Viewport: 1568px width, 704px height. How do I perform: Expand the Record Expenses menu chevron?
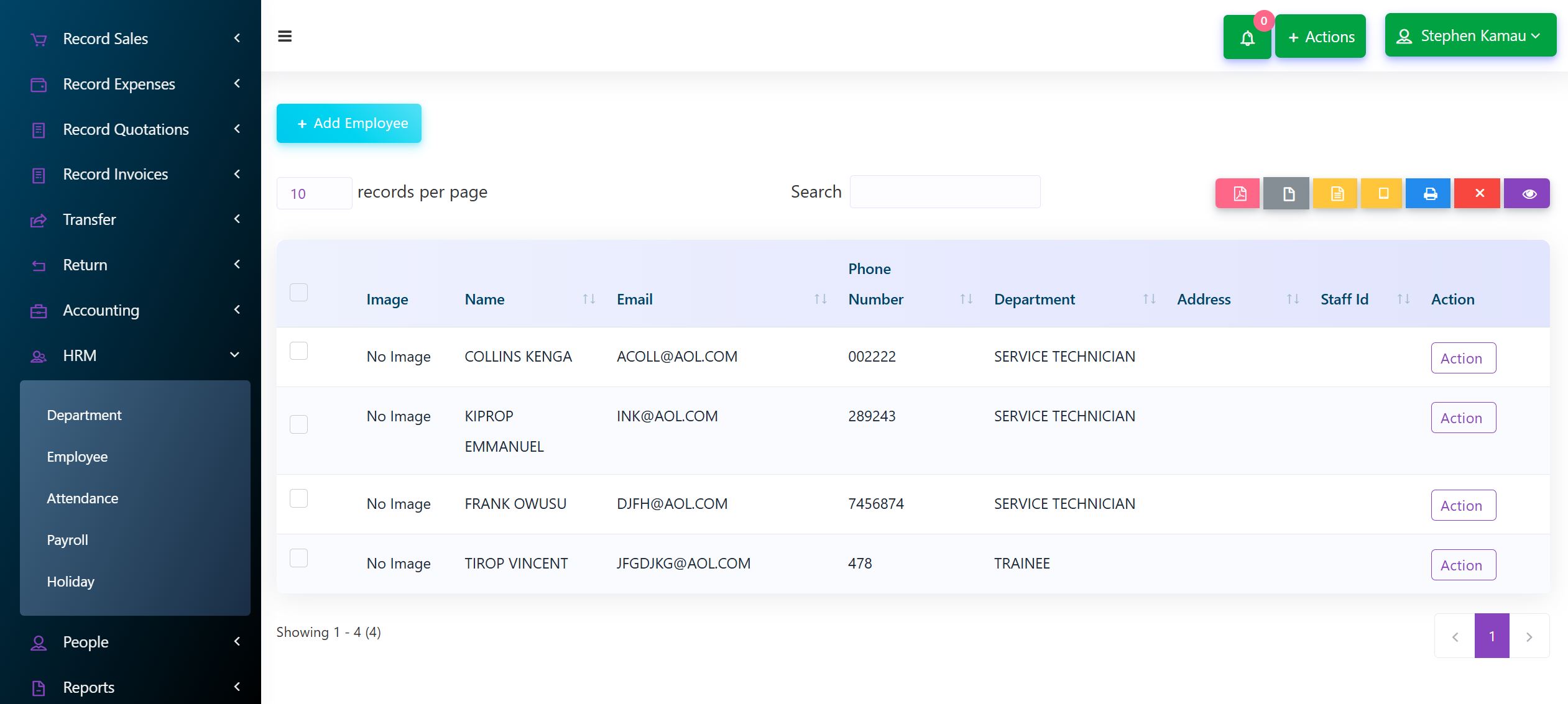coord(237,83)
